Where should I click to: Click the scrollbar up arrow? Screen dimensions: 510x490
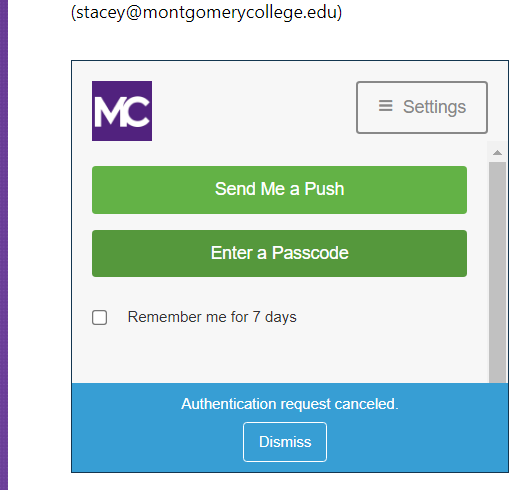(x=497, y=153)
